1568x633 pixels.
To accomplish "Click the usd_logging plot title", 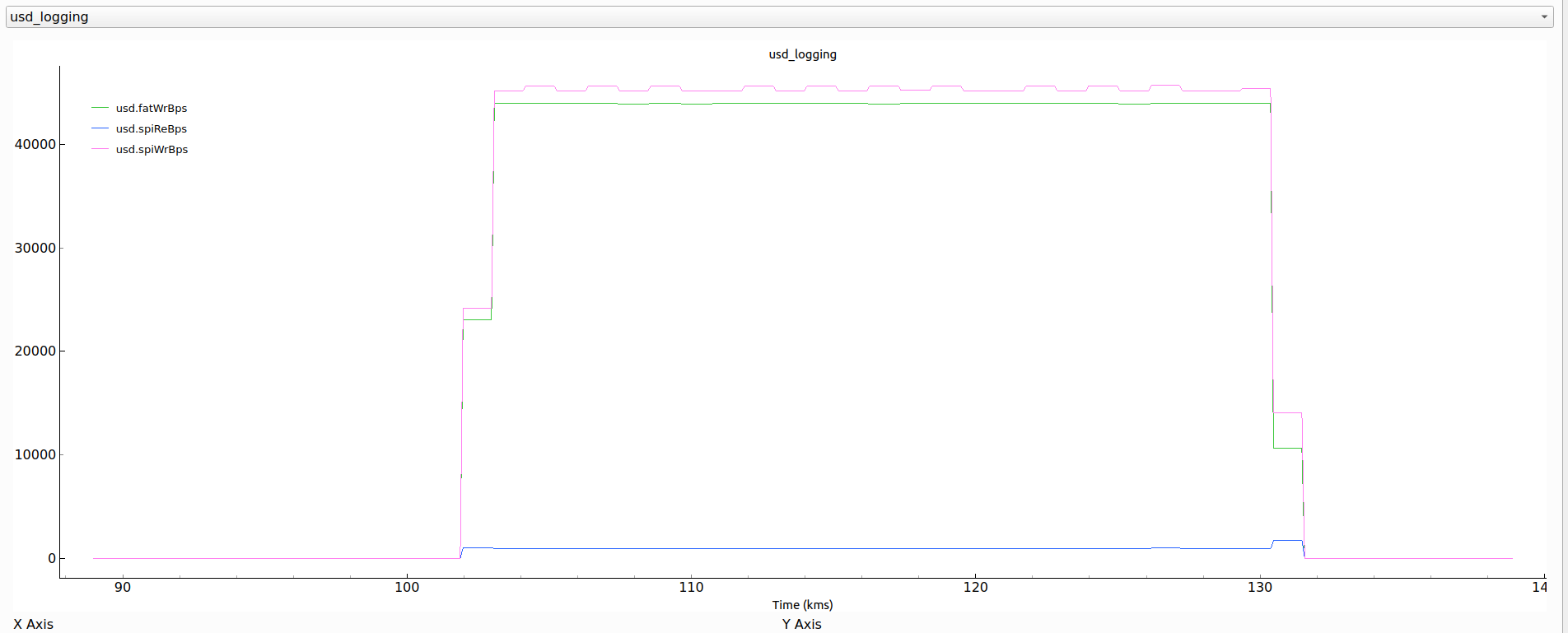I will 802,54.
